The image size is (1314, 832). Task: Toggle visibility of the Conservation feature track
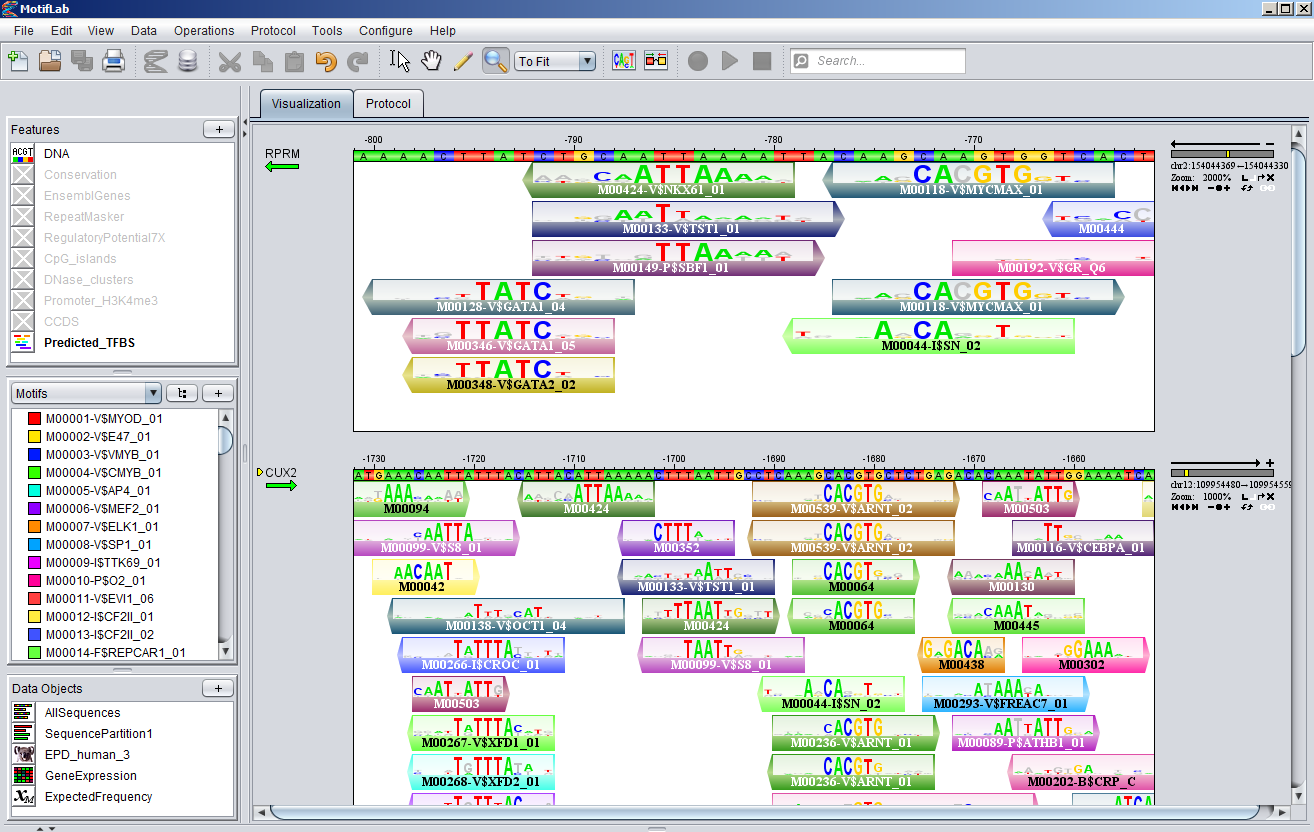(23, 174)
